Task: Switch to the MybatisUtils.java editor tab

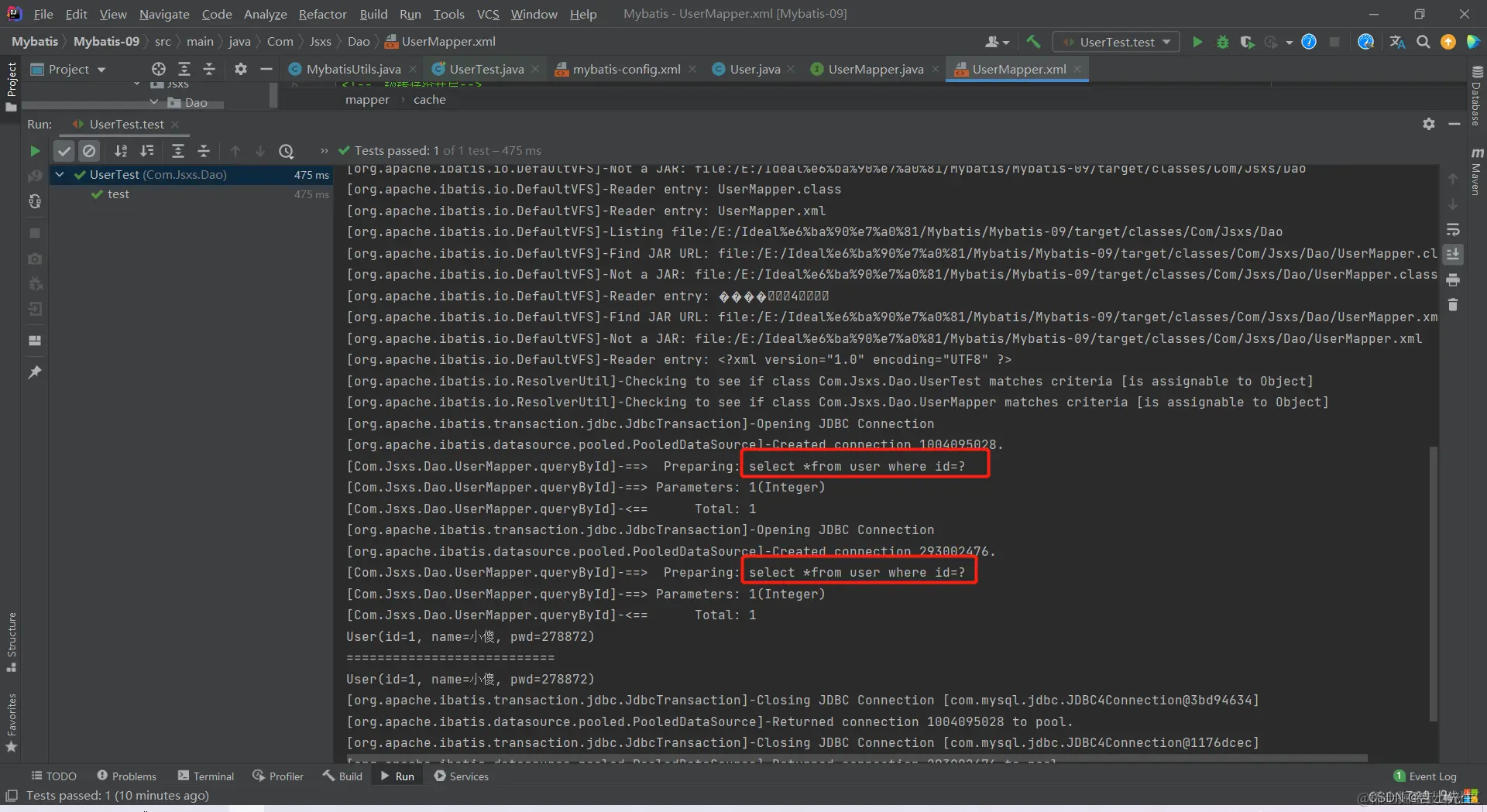Action: tap(353, 69)
